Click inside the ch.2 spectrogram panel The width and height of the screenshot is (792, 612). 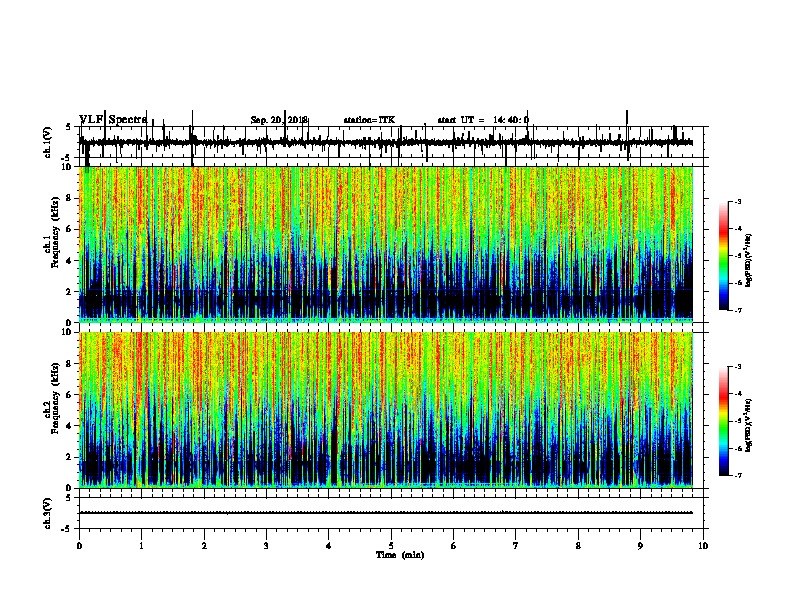tap(386, 410)
